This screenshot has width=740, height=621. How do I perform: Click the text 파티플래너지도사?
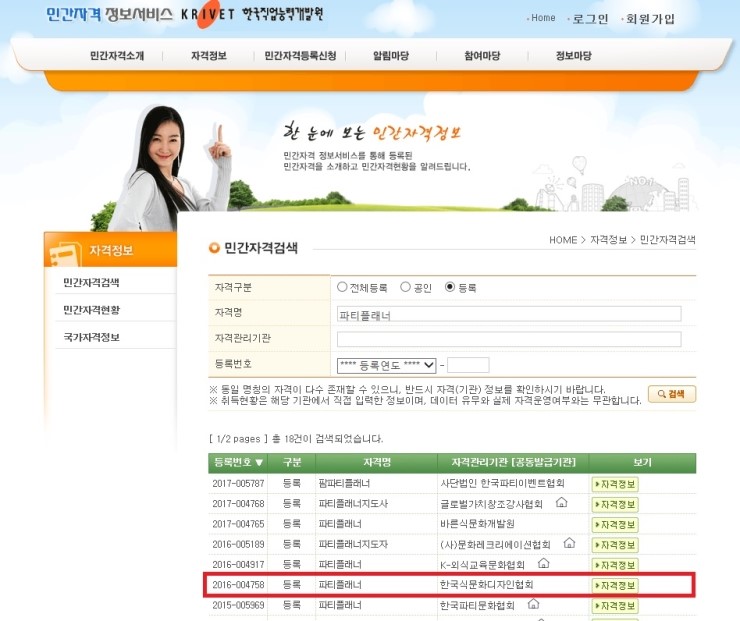pos(353,504)
